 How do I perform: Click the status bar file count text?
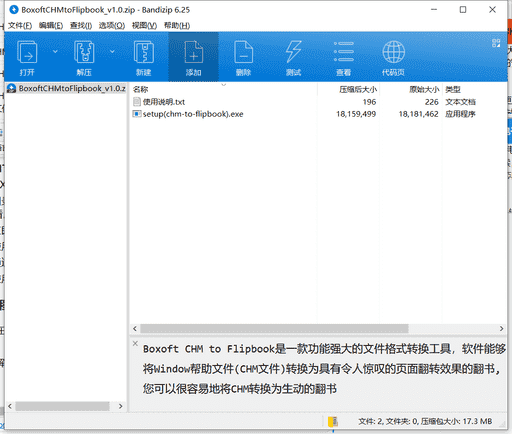[x=425, y=422]
